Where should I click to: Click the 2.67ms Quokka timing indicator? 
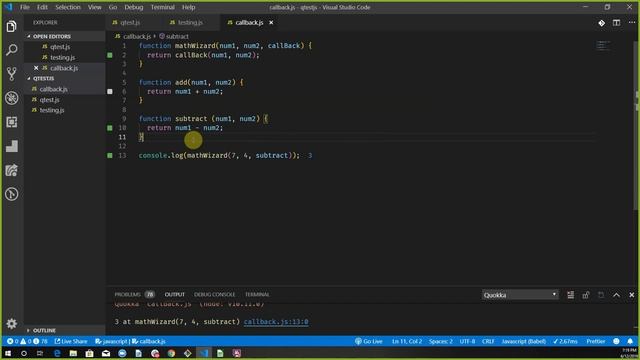pyautogui.click(x=565, y=341)
